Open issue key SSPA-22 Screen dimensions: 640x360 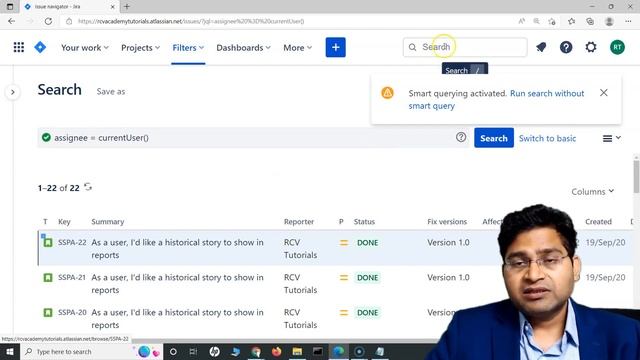(x=72, y=242)
